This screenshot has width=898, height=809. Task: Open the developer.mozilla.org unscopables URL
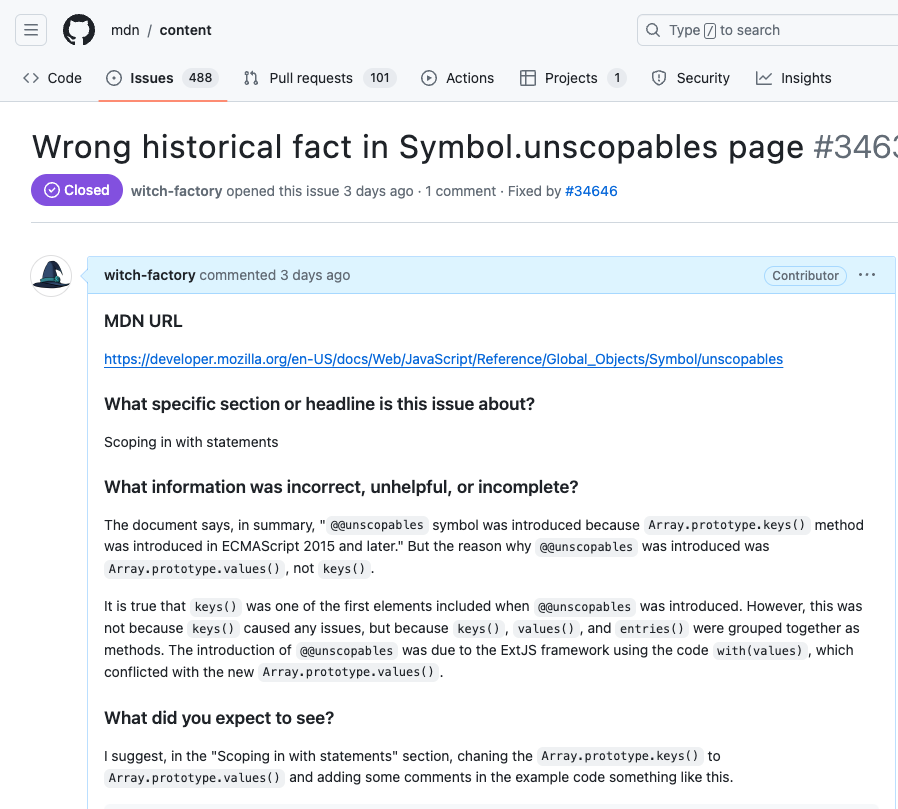point(443,359)
